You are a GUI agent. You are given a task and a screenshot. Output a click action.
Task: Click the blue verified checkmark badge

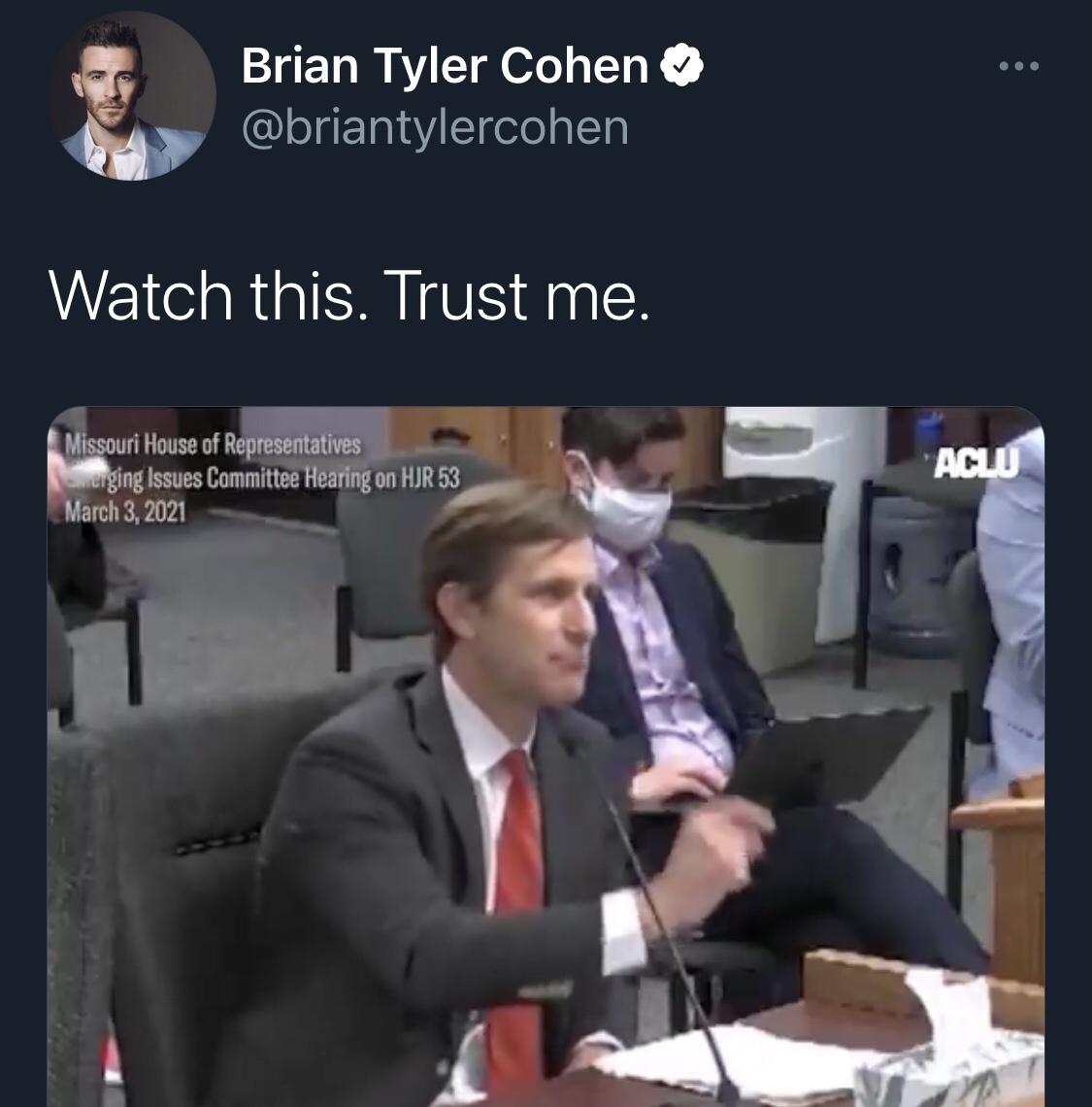pos(681,65)
